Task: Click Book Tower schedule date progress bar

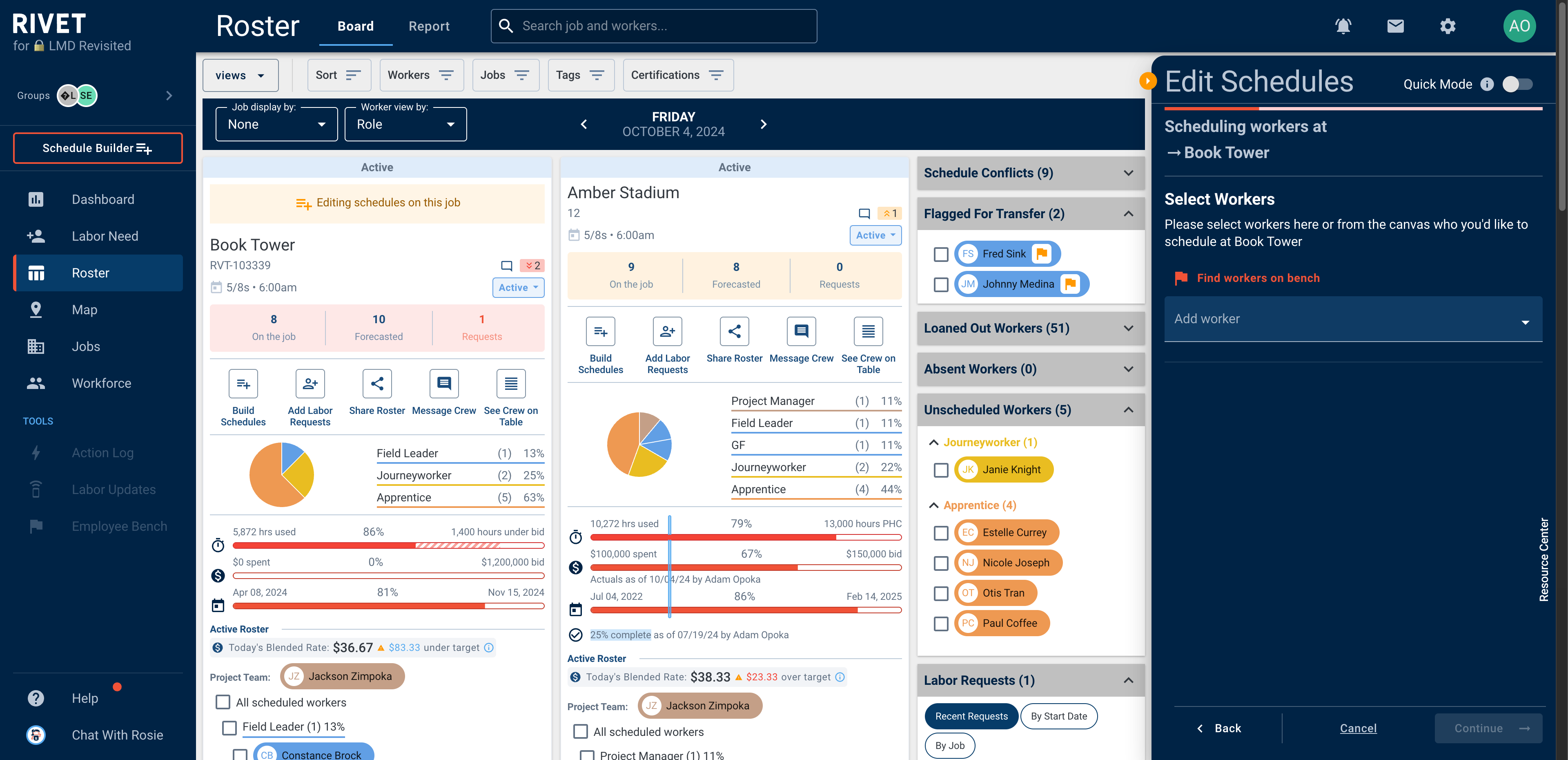Action: click(x=388, y=606)
